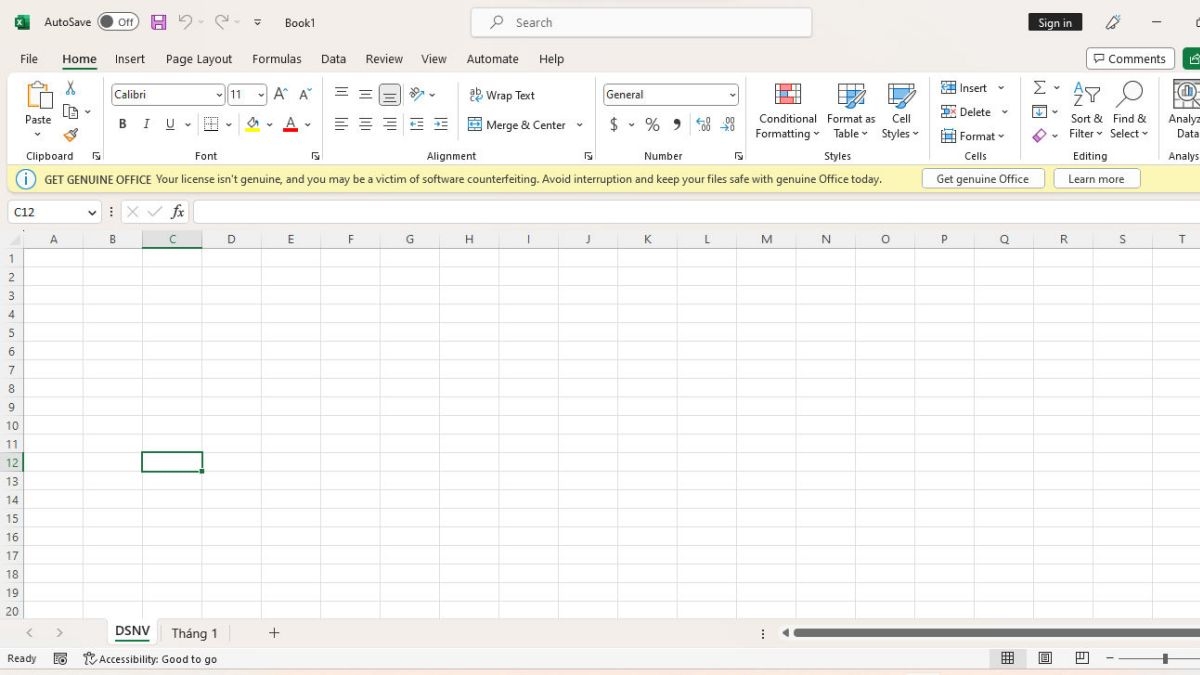Click Increase Decimal icon

pos(703,125)
